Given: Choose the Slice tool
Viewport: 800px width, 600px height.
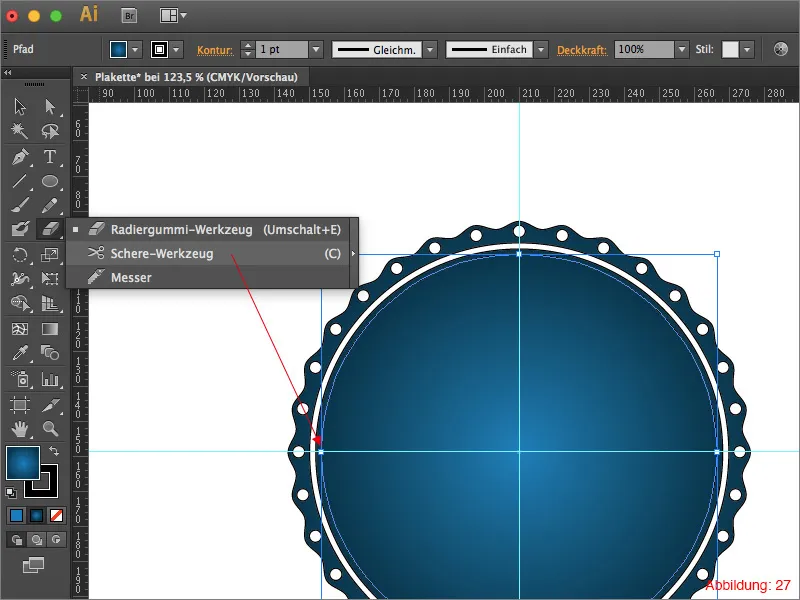Looking at the screenshot, I should click(49, 405).
